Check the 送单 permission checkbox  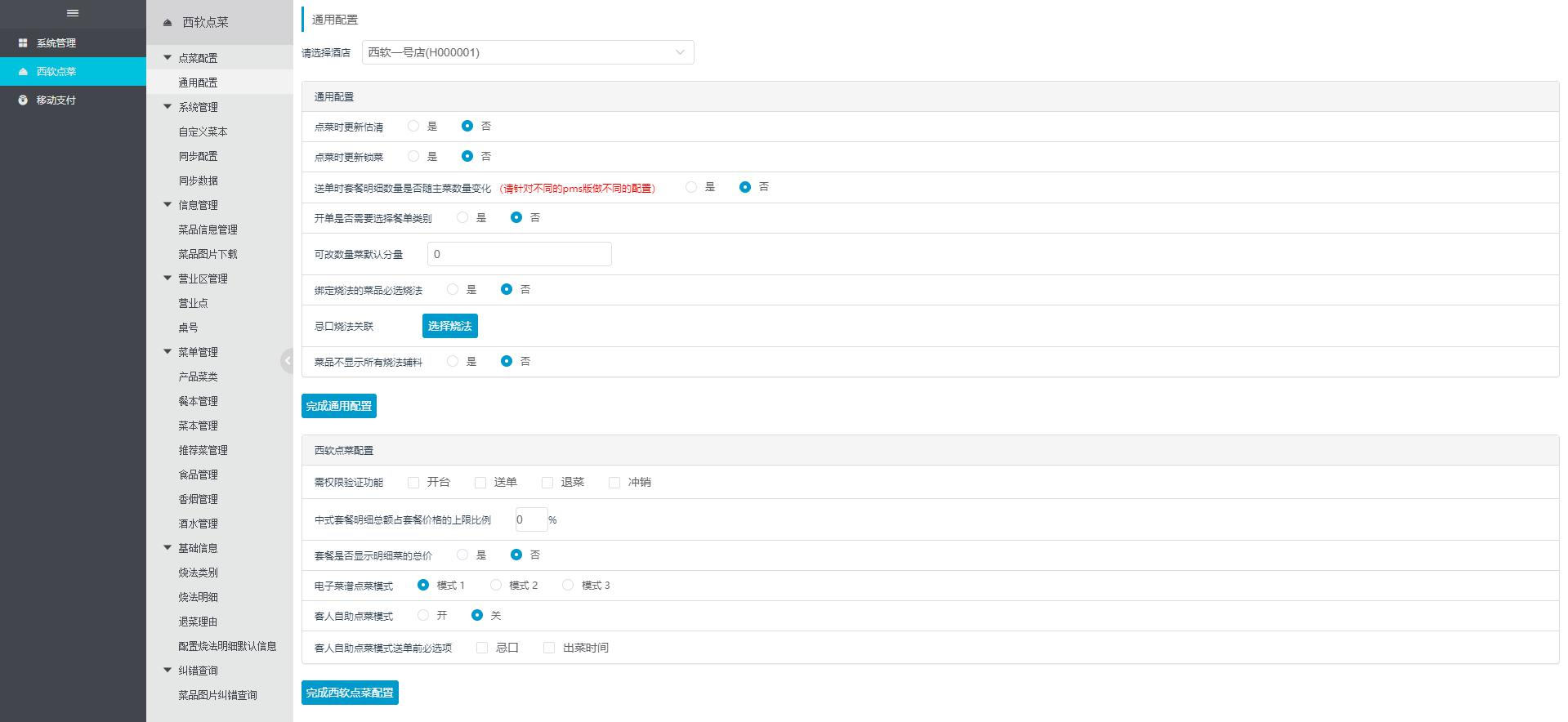(x=480, y=483)
